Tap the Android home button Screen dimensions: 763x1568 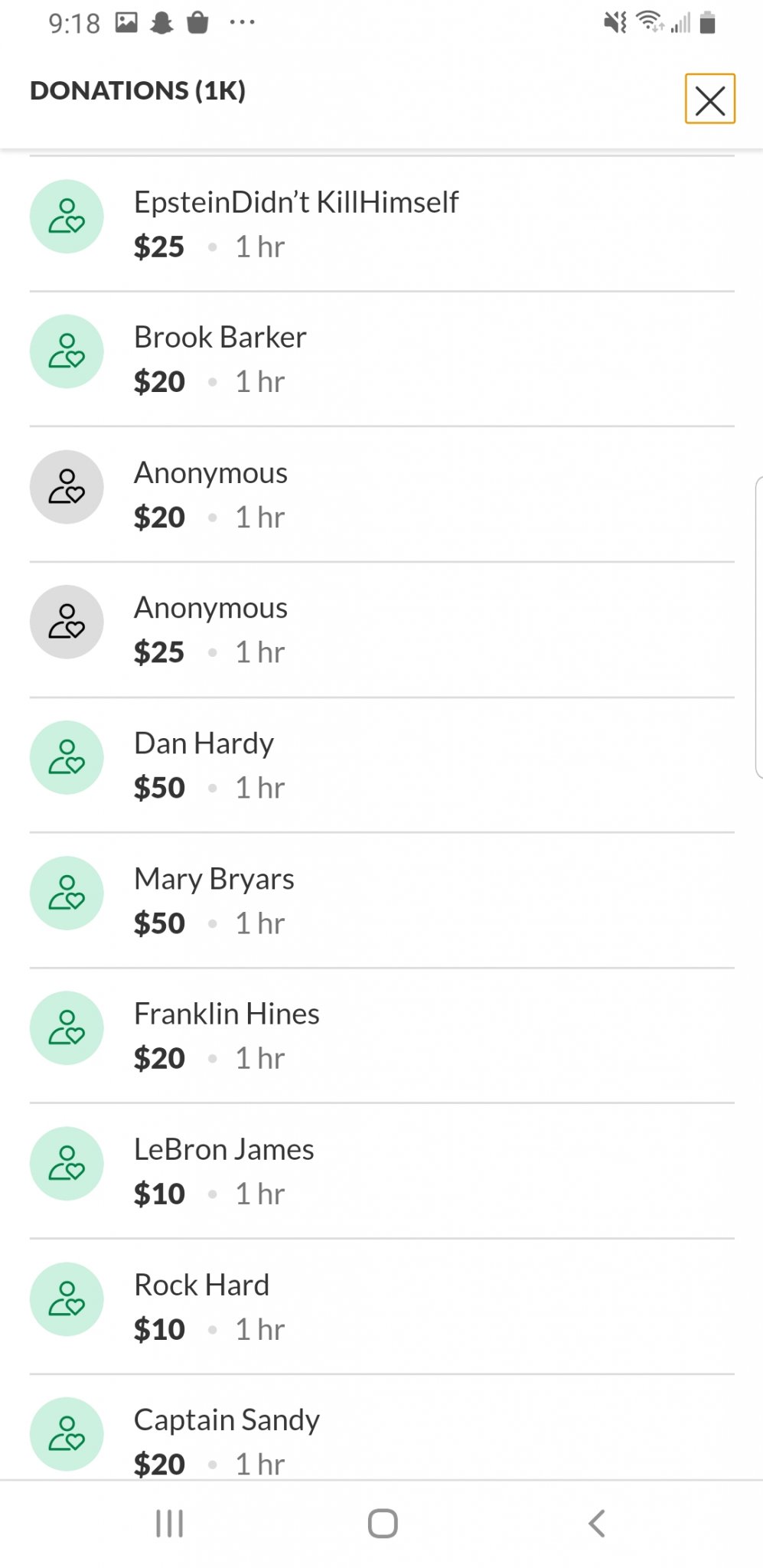[383, 1523]
